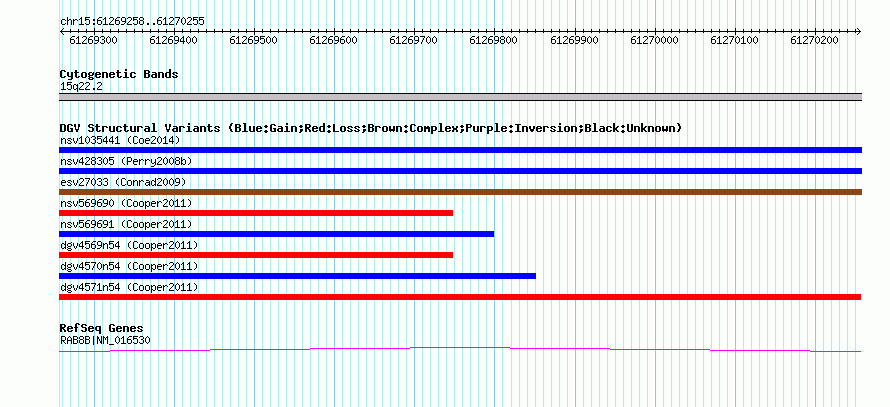Click the 61270100 ruler position
This screenshot has height=407, width=890.
734,40
